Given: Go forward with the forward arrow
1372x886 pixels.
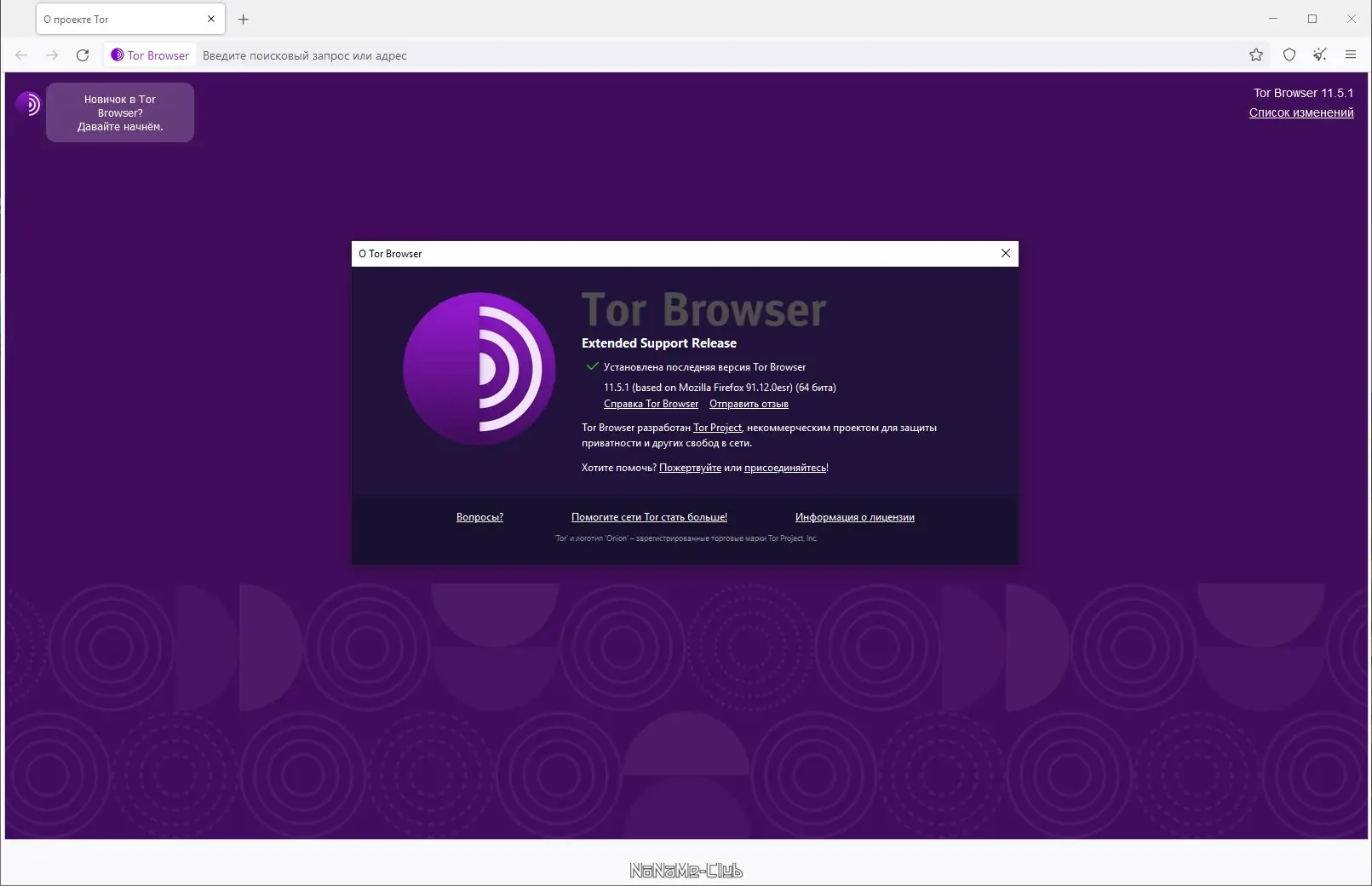Looking at the screenshot, I should pyautogui.click(x=52, y=55).
